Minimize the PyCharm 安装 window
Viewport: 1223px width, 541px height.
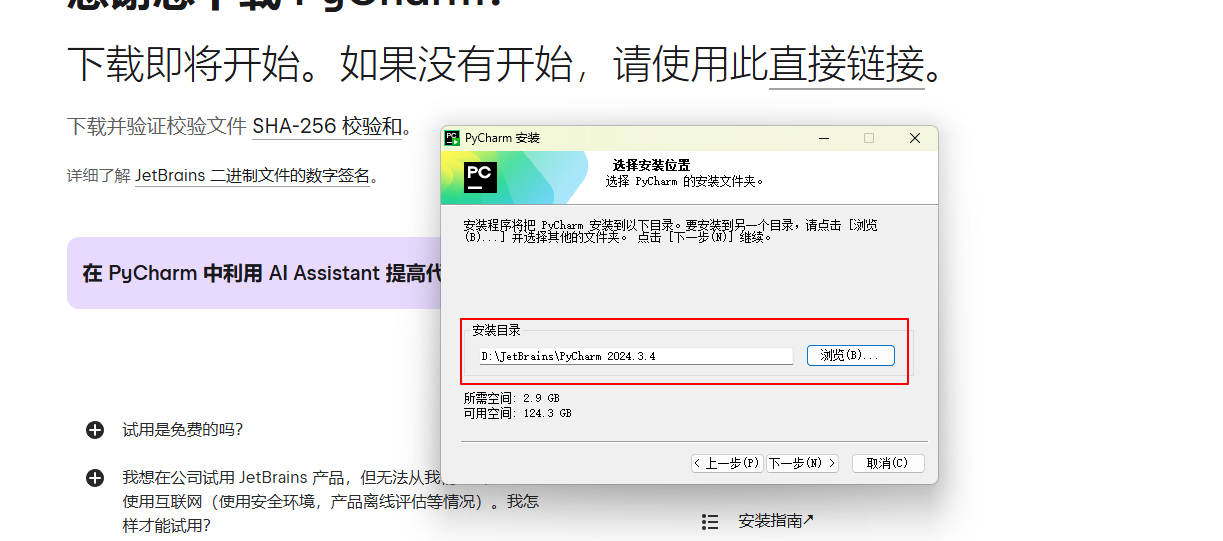[823, 138]
